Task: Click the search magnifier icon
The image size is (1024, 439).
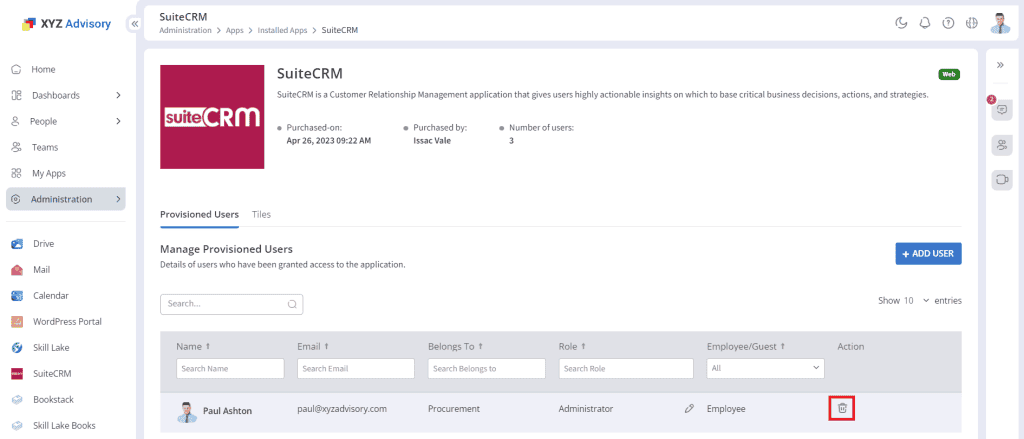Action: tap(292, 304)
